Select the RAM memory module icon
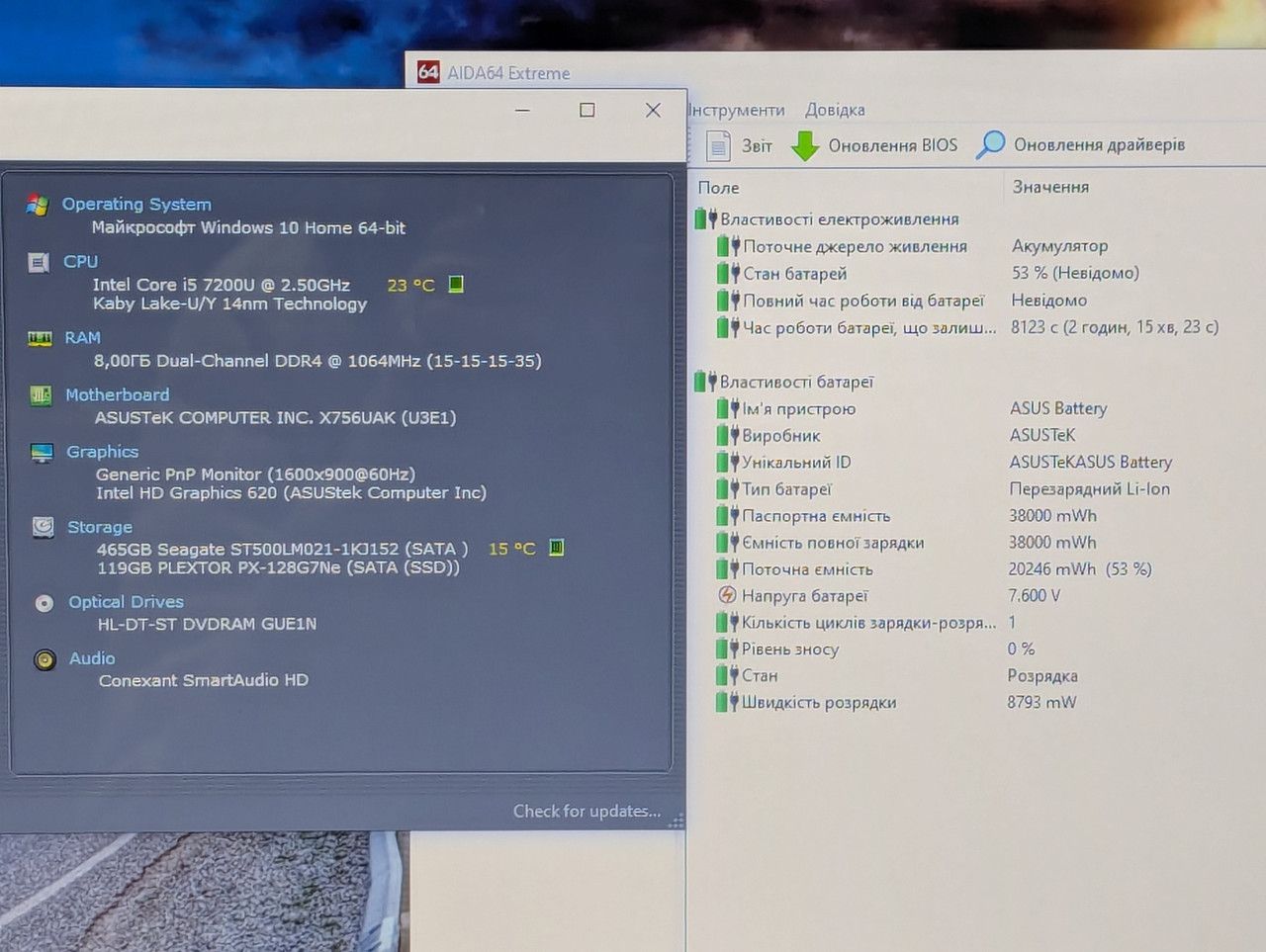Viewport: 1266px width, 952px height. coord(40,338)
